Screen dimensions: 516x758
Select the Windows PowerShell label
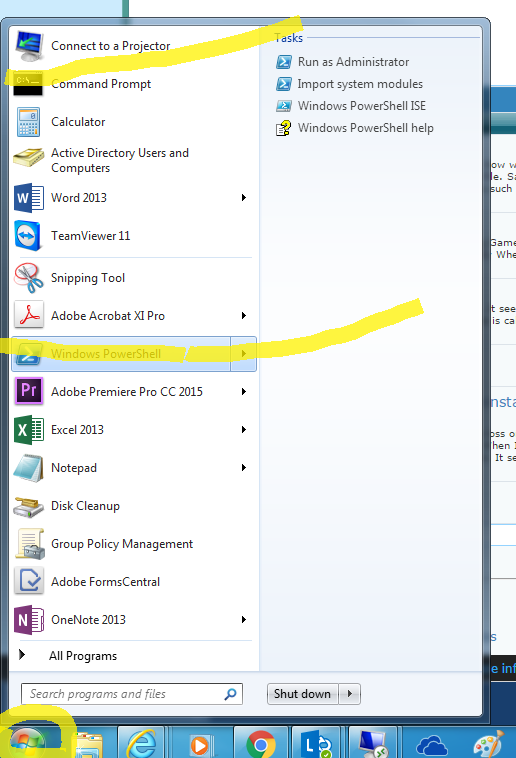(106, 354)
